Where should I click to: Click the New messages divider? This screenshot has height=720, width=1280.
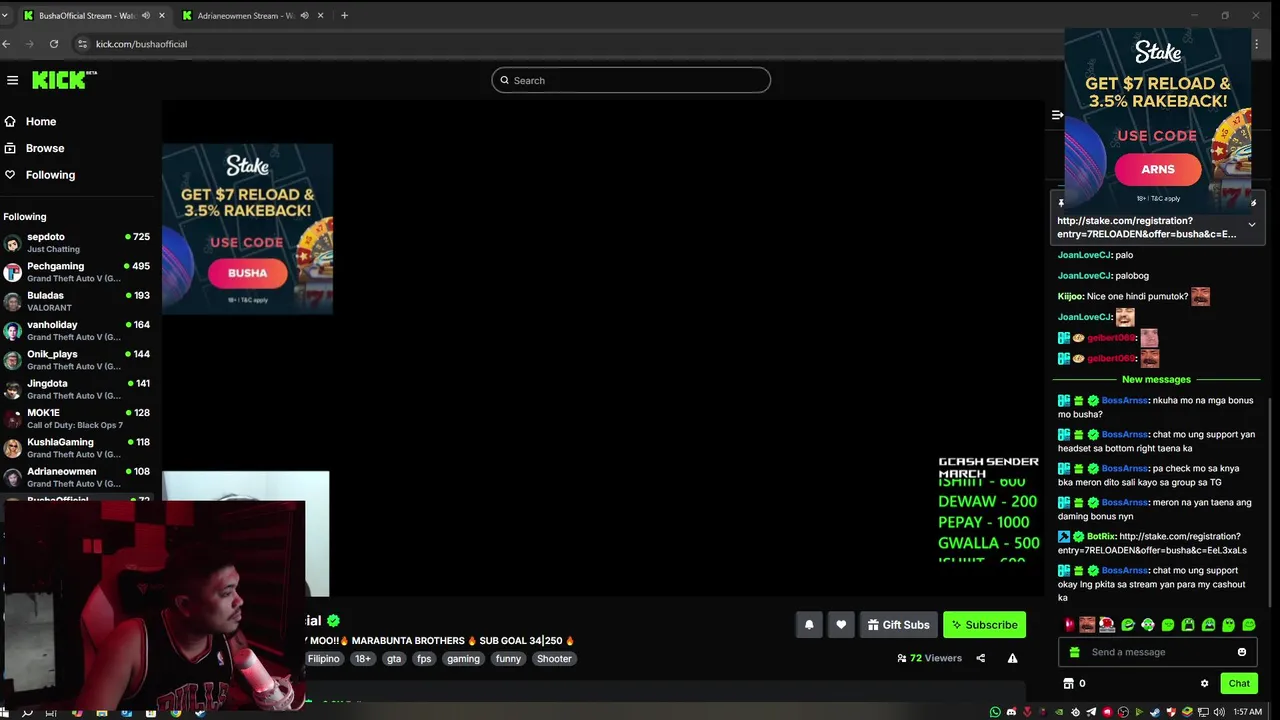click(1156, 379)
